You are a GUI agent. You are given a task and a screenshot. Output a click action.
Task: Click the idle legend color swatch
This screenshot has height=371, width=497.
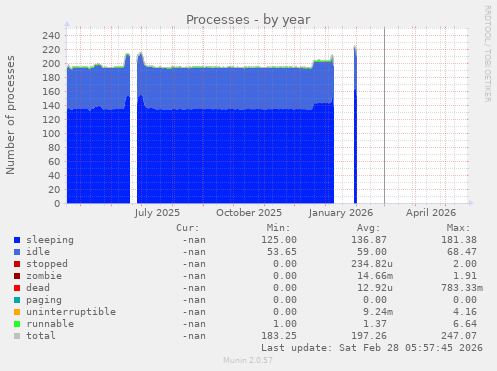coord(17,252)
